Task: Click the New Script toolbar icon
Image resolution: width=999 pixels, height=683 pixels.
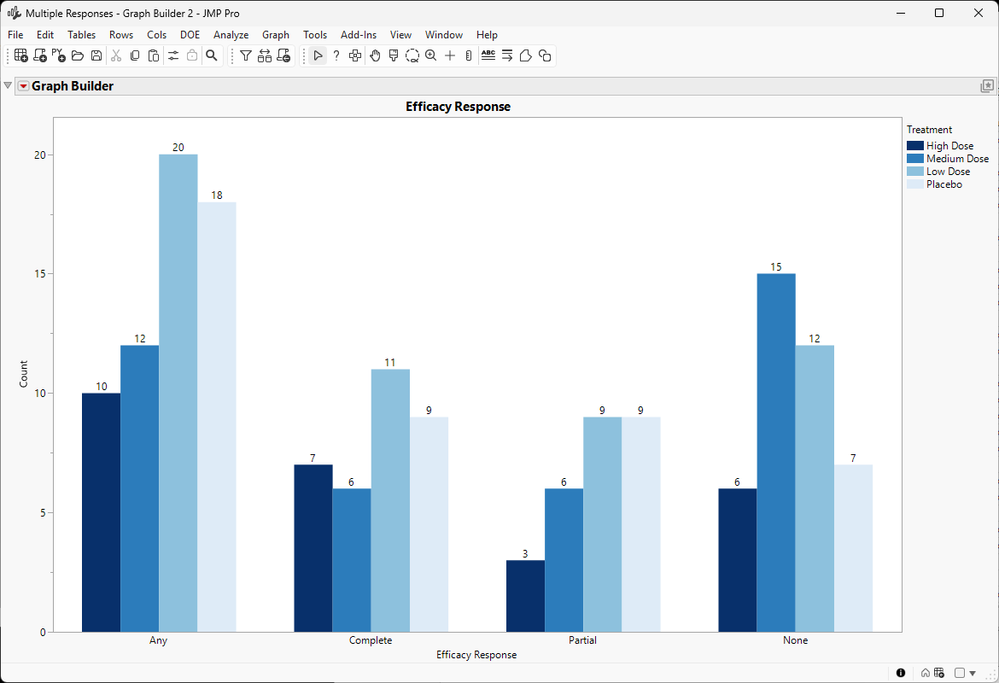Action: [x=40, y=56]
